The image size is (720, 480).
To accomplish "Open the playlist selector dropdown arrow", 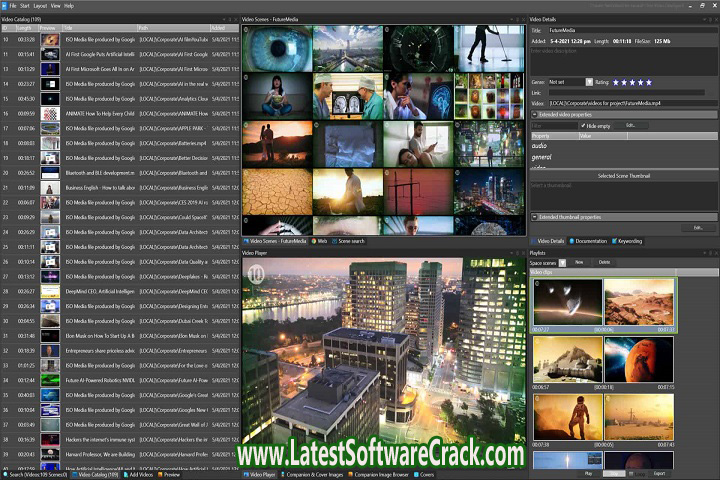I will point(563,262).
